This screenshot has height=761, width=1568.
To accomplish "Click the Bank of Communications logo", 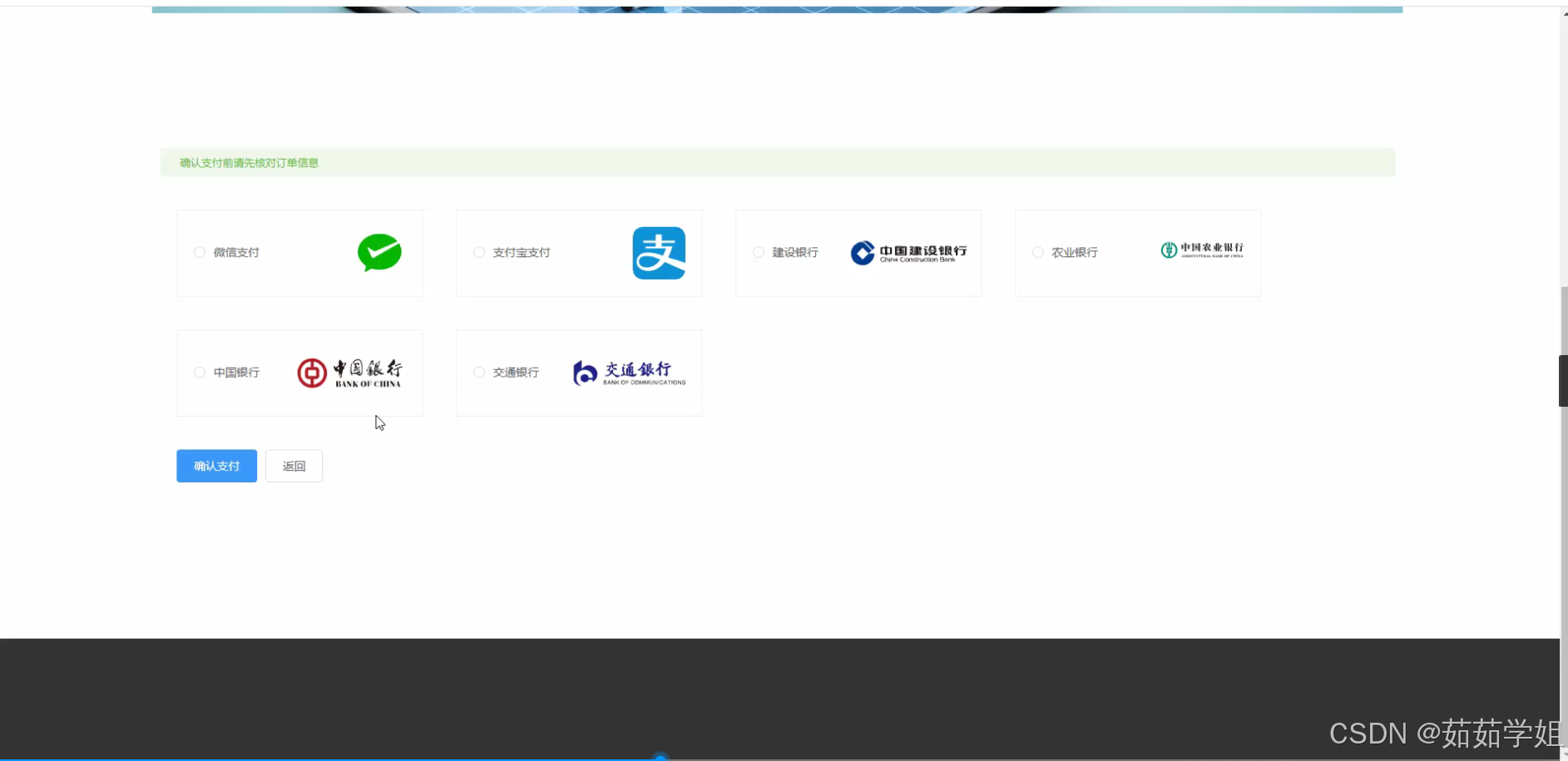I will pos(630,373).
